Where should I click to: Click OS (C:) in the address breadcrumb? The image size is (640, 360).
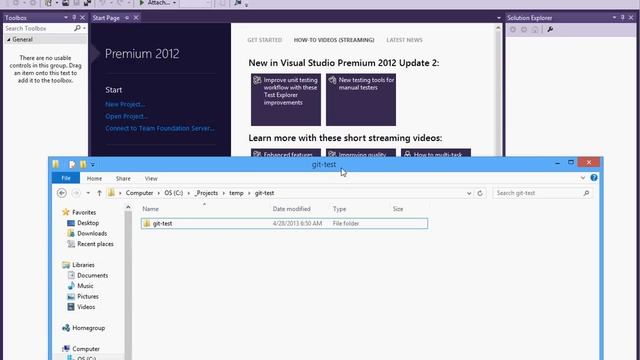tap(173, 193)
